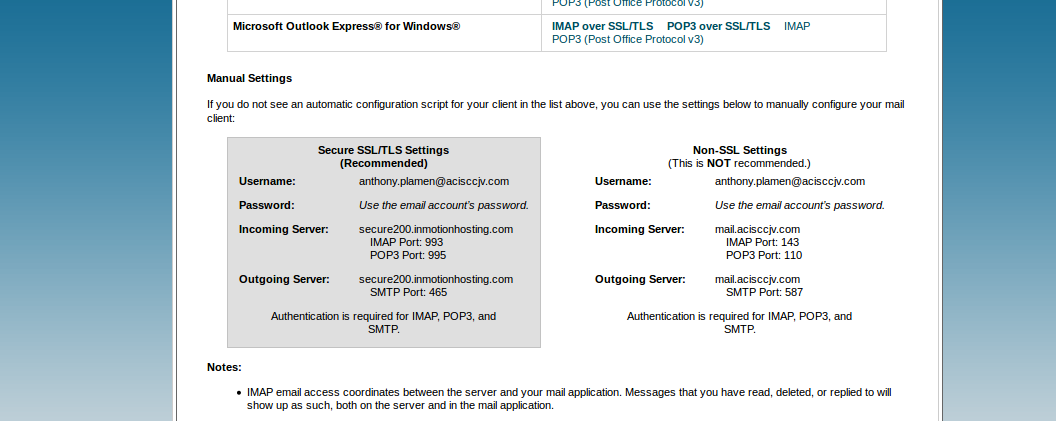
Task: Click POP3 (Post Office Protocol v3) under Outlook Express
Action: tap(627, 39)
